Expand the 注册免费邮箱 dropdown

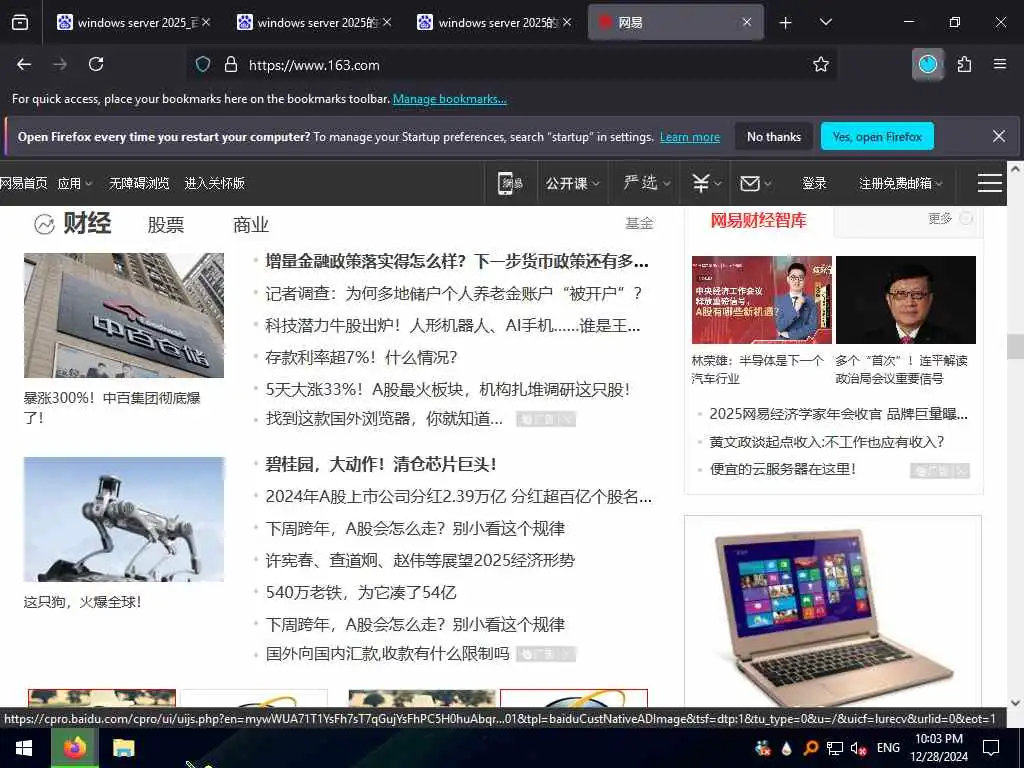coord(901,184)
